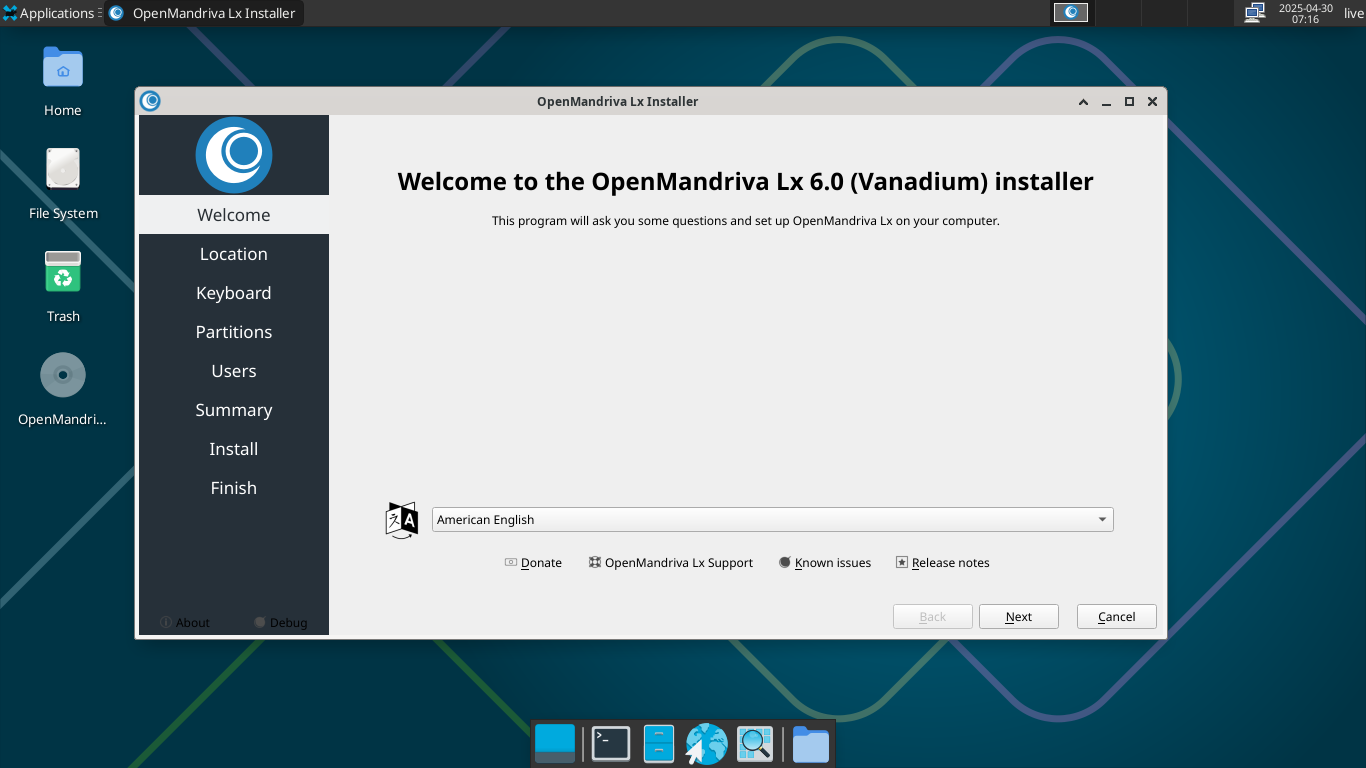
Task: Select the Location step in the sidebar
Action: (x=234, y=254)
